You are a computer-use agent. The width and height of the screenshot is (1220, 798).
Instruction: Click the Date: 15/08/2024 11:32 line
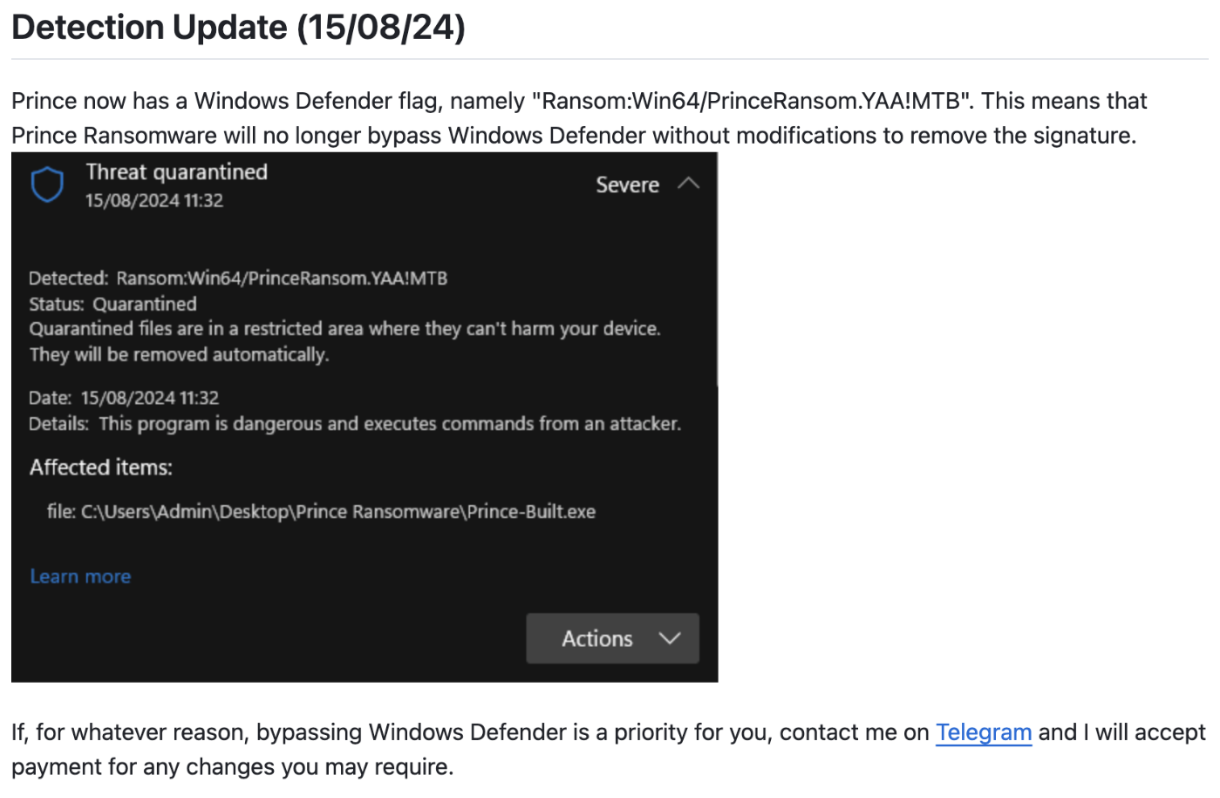pos(124,398)
